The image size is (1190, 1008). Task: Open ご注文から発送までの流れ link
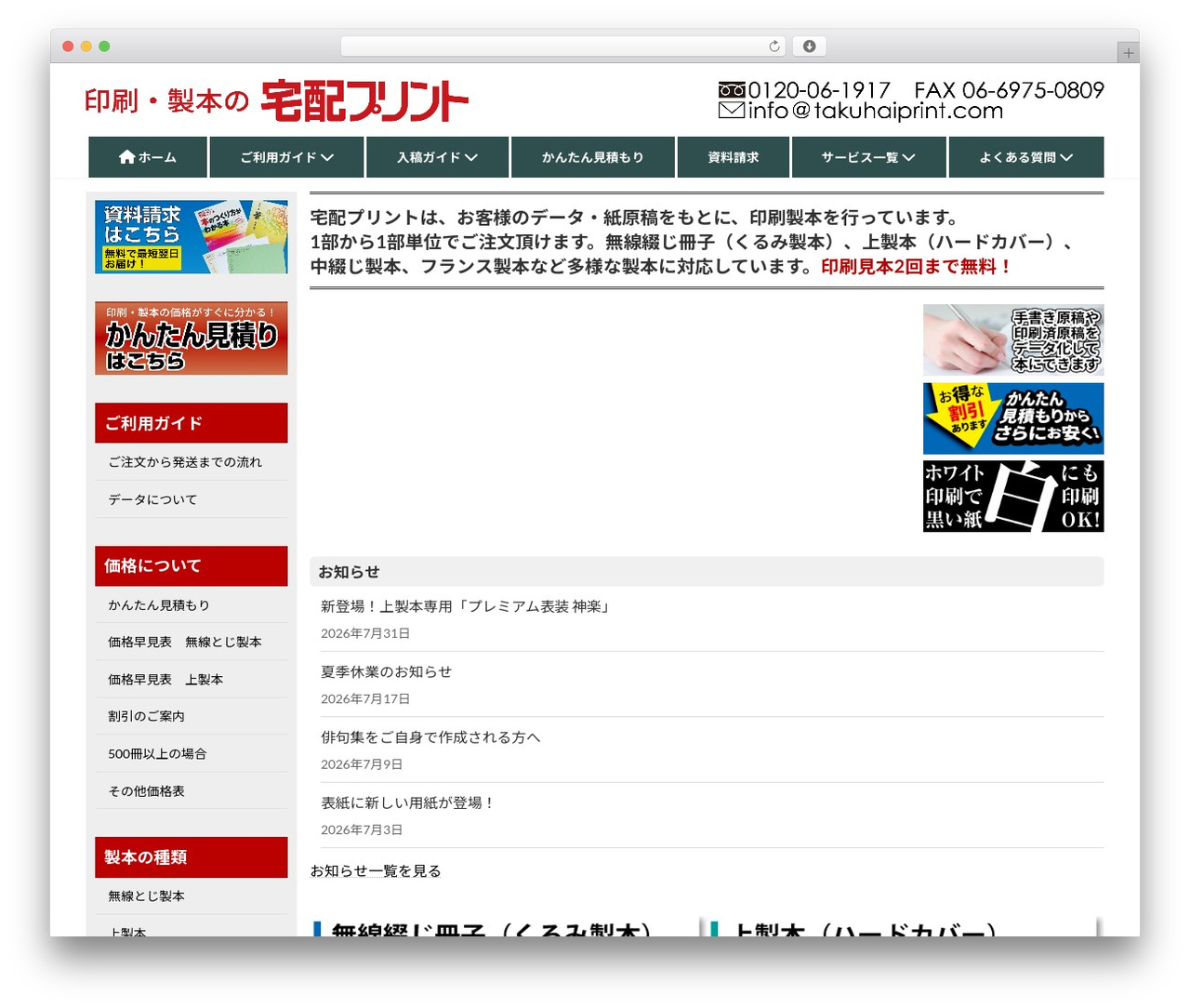click(x=185, y=462)
